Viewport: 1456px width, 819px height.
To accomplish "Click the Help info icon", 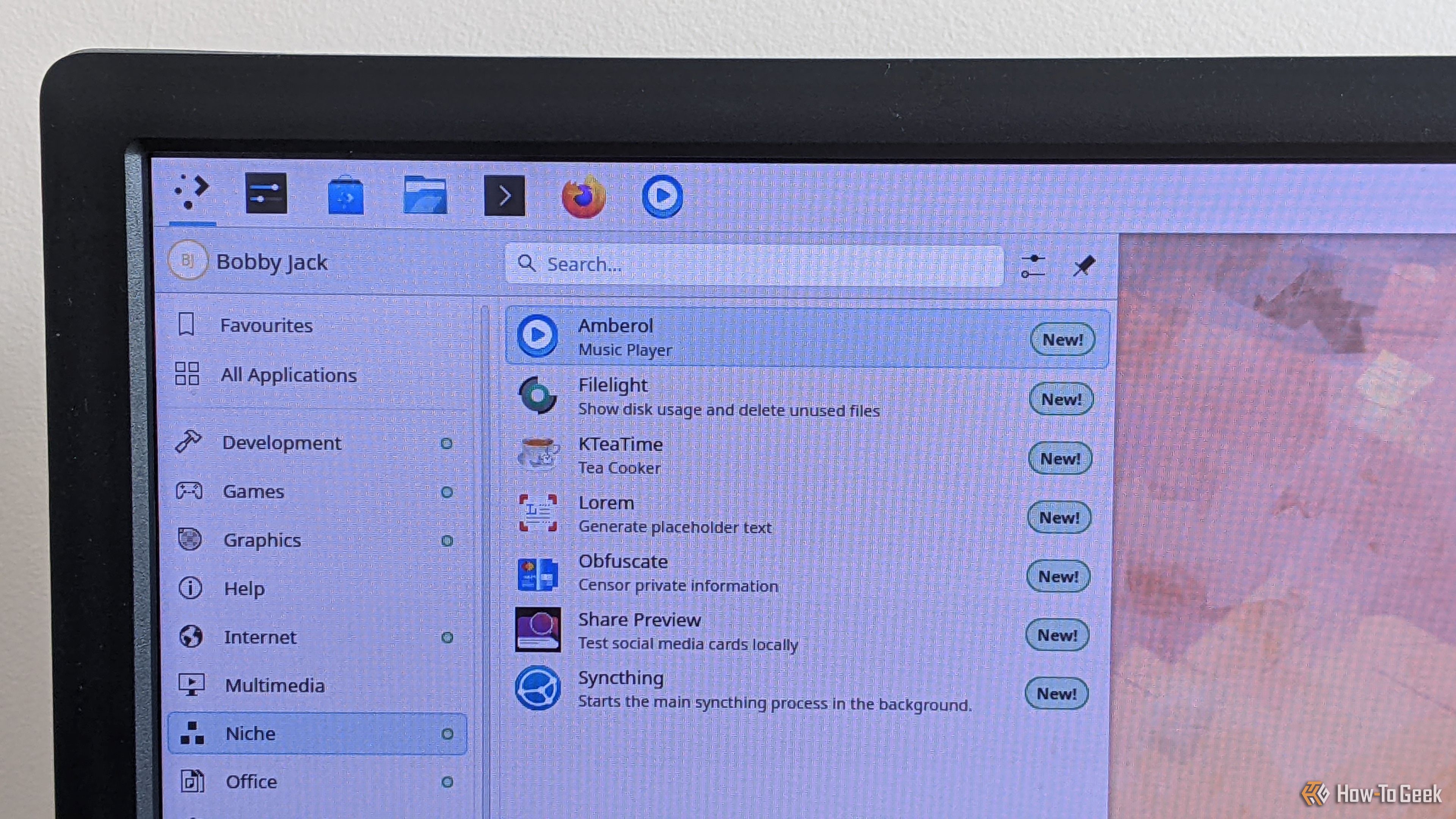I will point(190,588).
